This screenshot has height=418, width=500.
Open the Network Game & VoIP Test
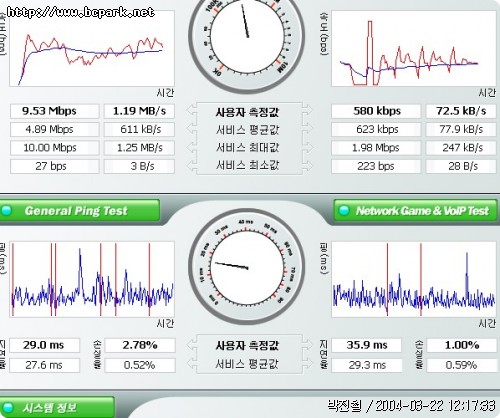pos(415,211)
